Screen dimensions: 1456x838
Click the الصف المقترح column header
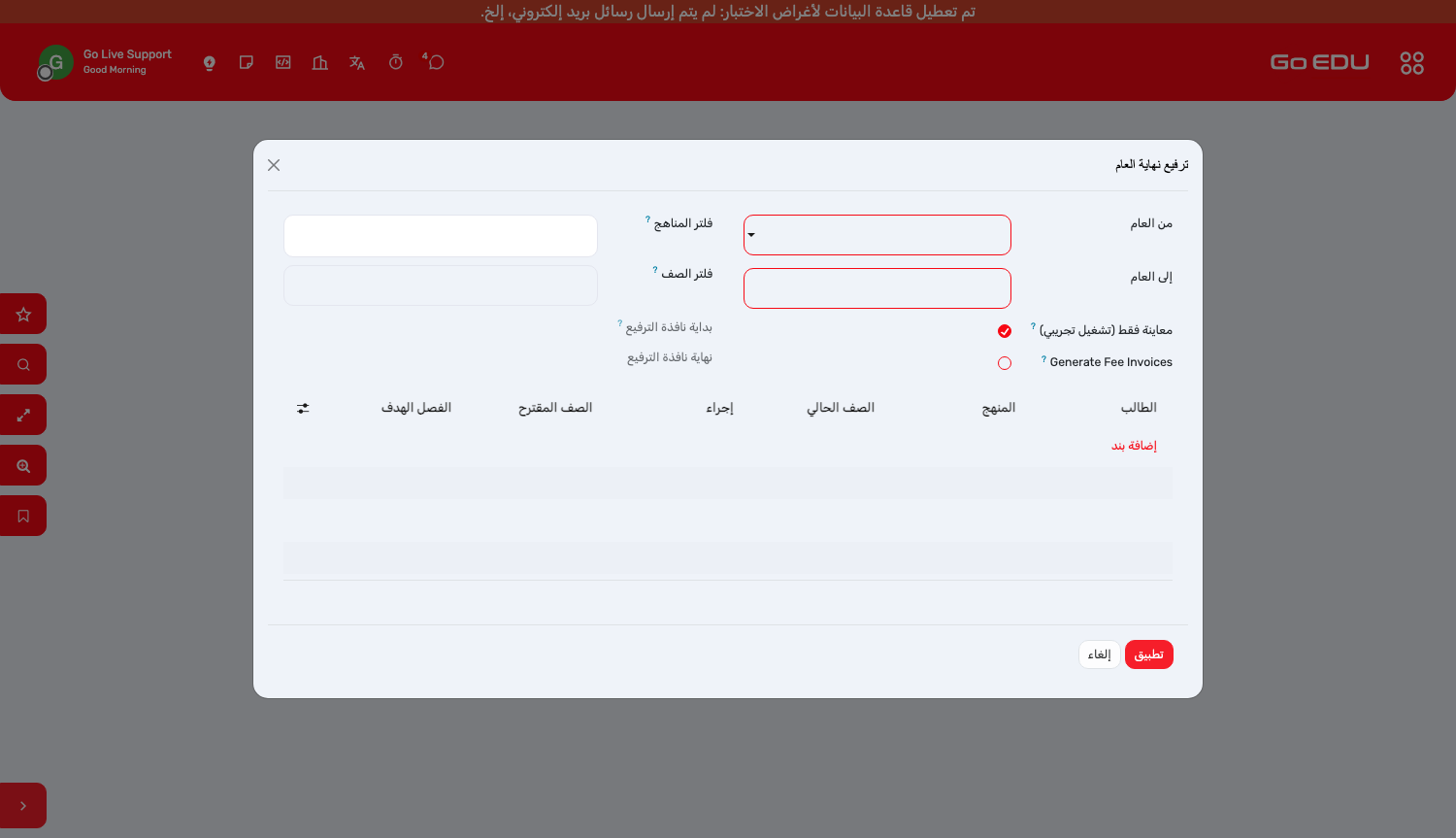555,408
